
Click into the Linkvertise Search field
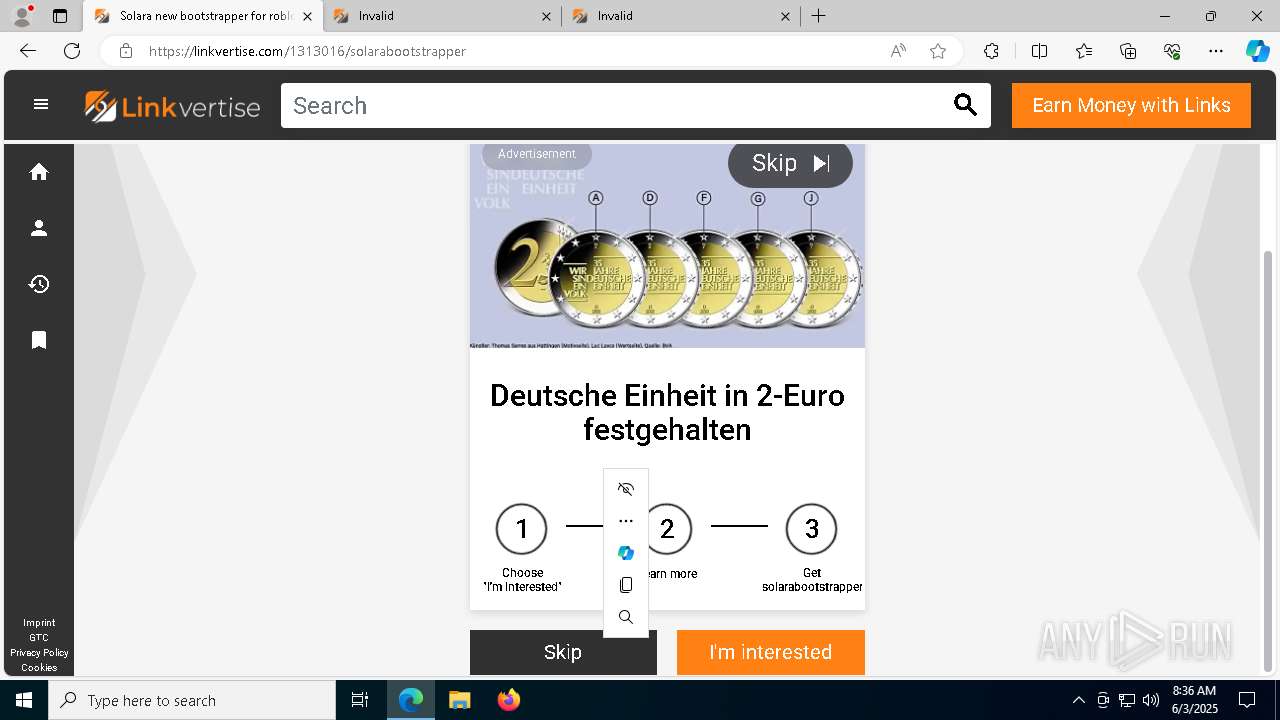pyautogui.click(x=615, y=105)
